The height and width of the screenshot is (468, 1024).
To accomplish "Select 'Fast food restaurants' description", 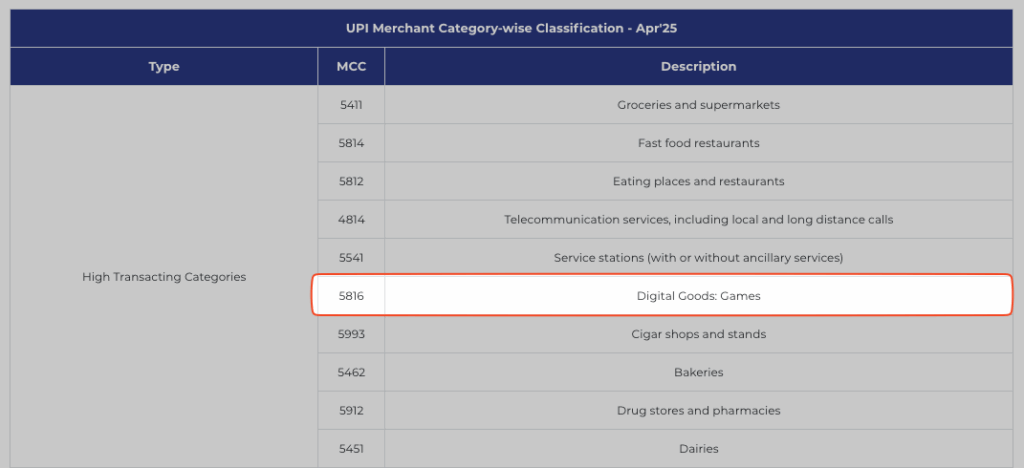I will [x=698, y=143].
